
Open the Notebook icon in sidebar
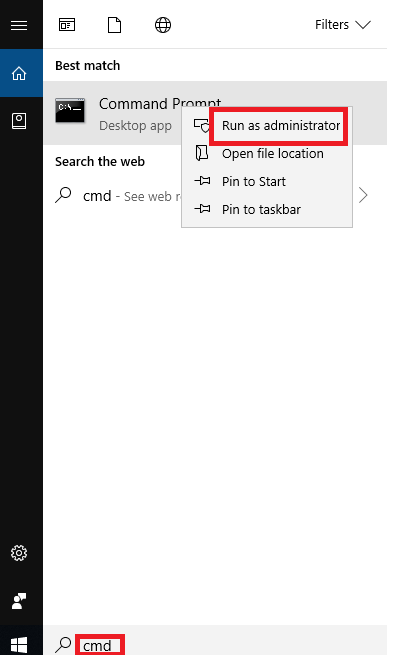[19, 121]
